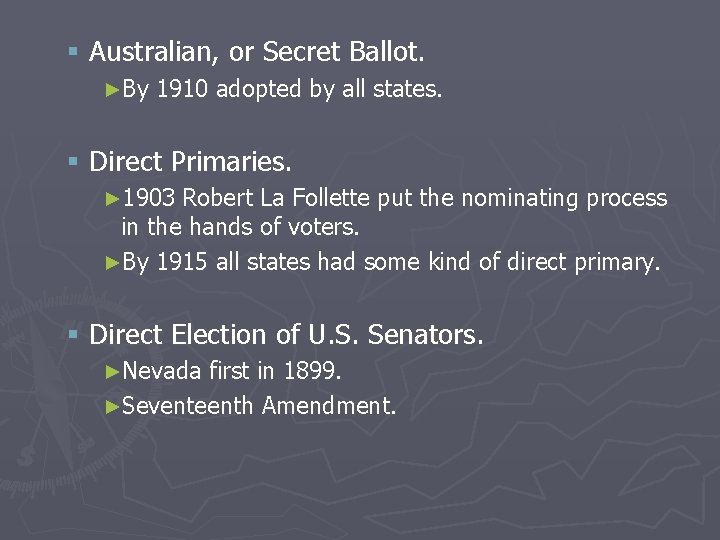The image size is (720, 540).
Task: Click the year '1899' in the Nevada line
Action: 312,372
